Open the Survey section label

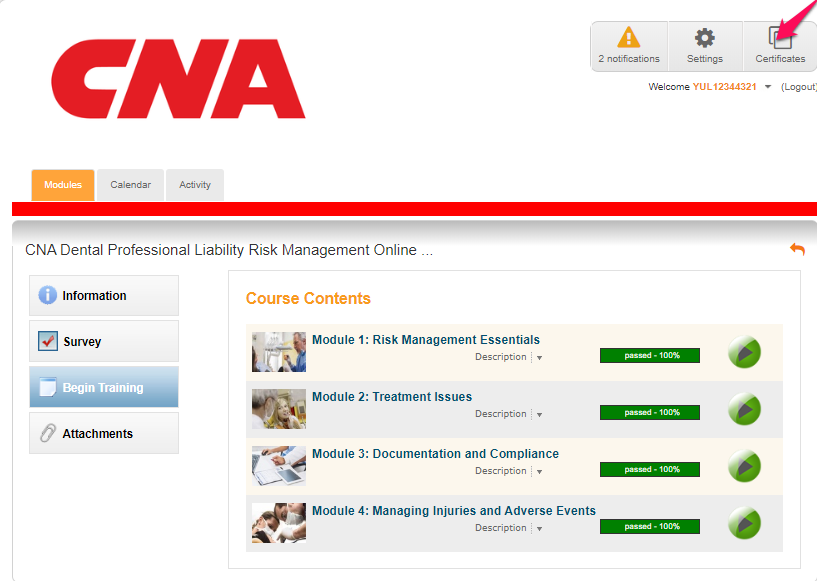(x=82, y=342)
